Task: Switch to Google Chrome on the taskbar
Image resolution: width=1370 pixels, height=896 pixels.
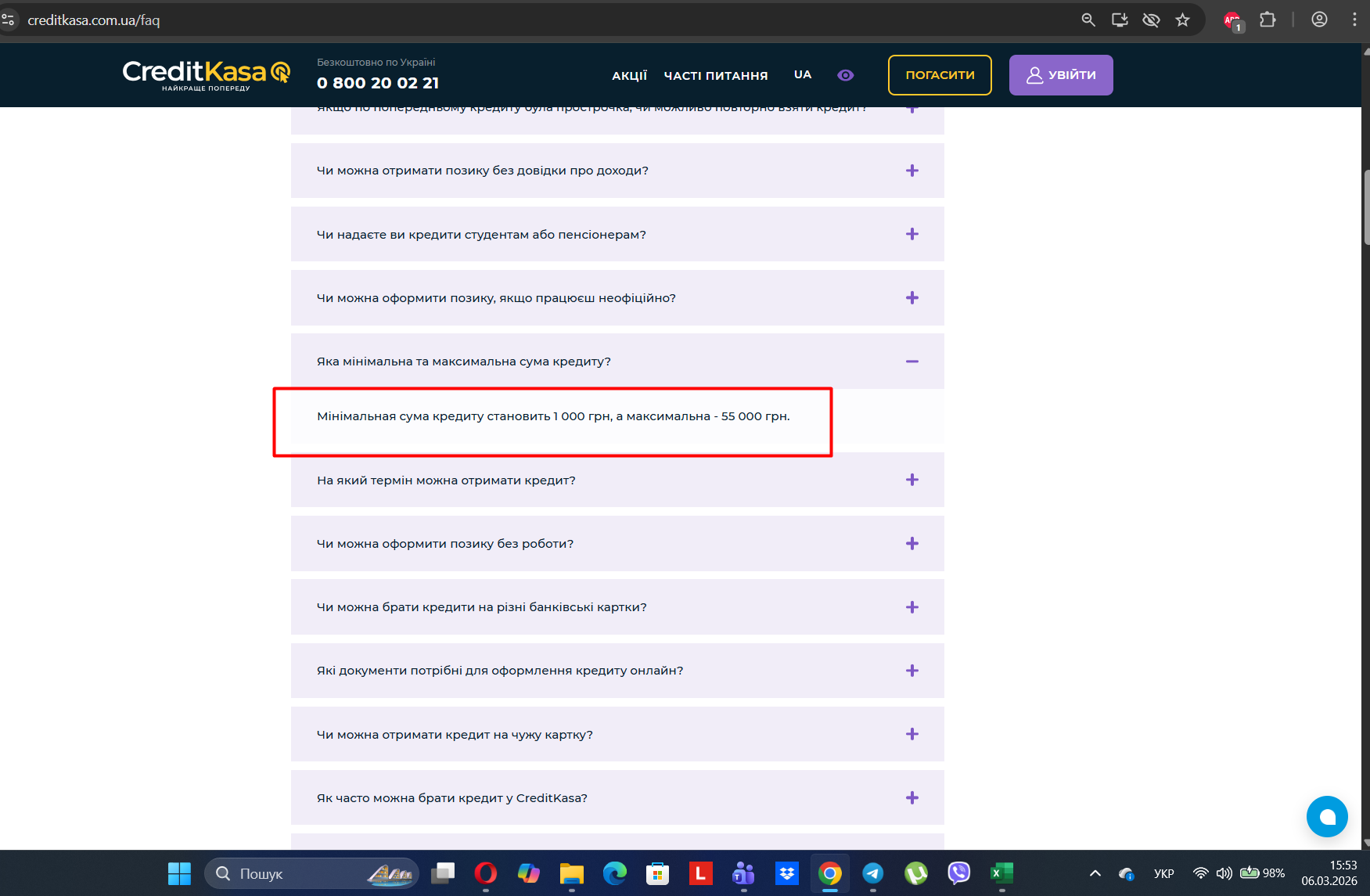Action: coord(830,873)
